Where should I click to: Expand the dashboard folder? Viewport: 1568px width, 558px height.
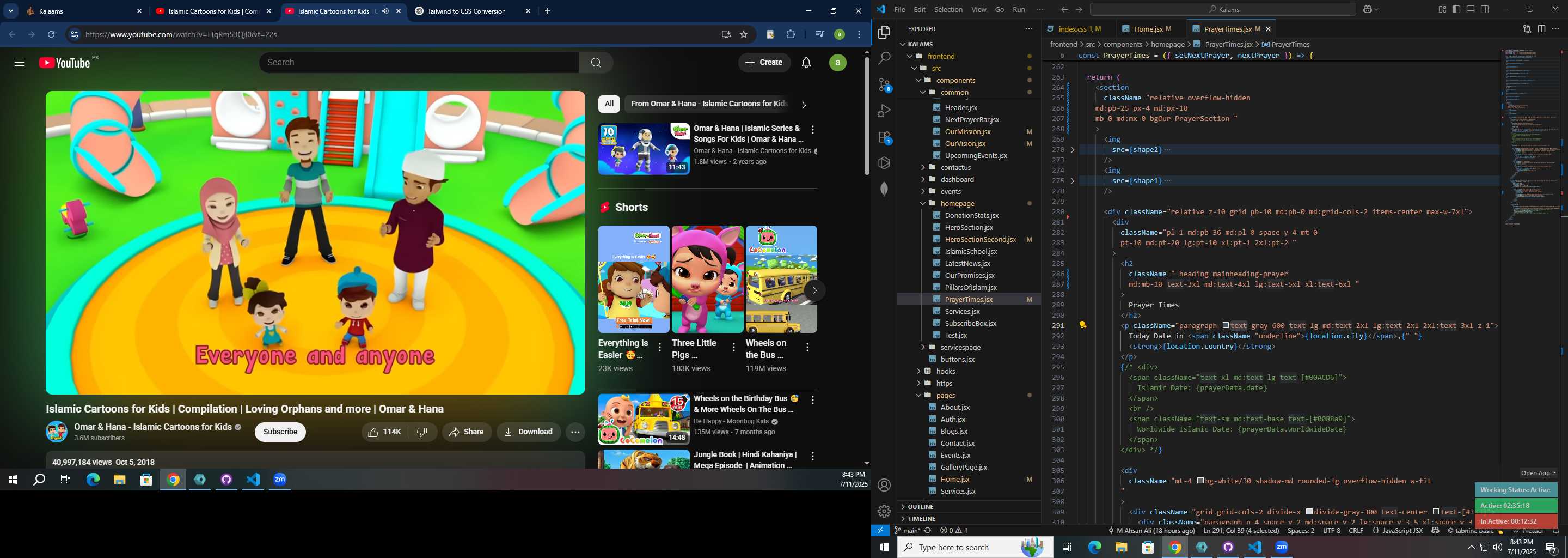923,179
